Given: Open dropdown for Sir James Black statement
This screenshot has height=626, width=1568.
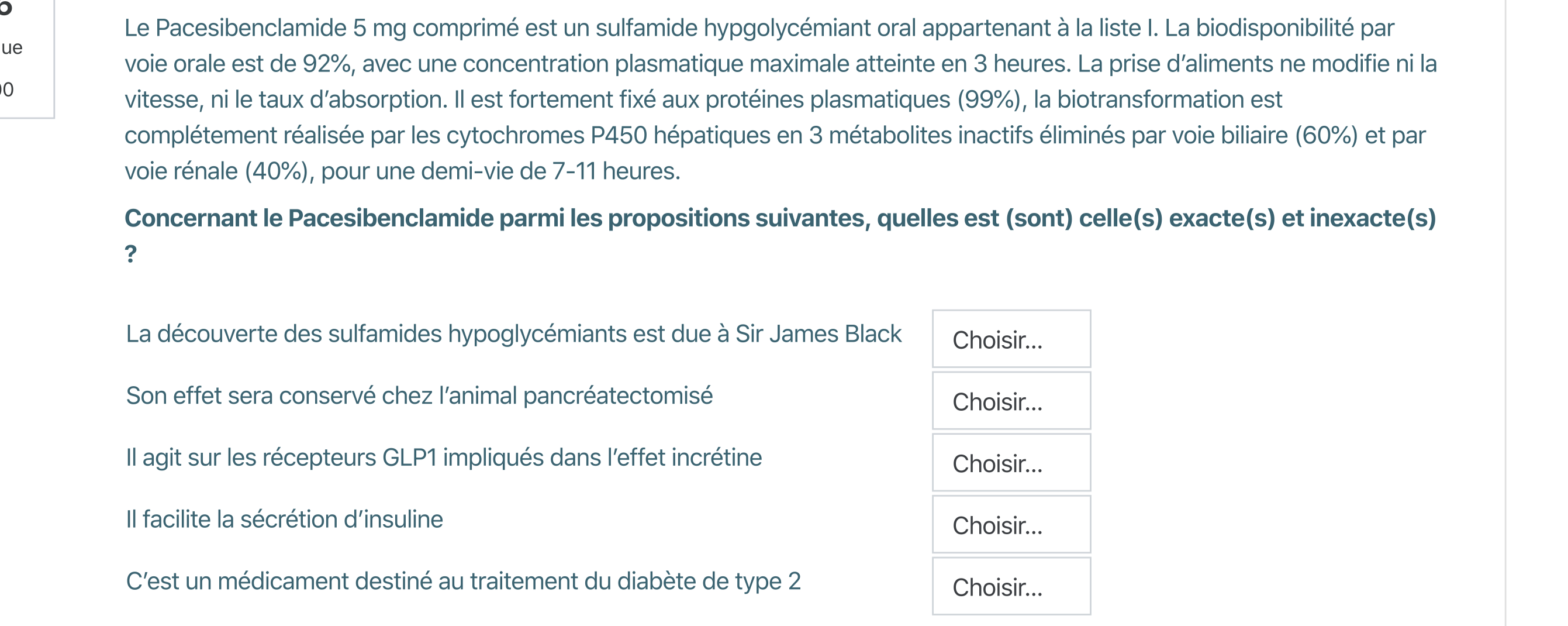Looking at the screenshot, I should [x=1010, y=339].
